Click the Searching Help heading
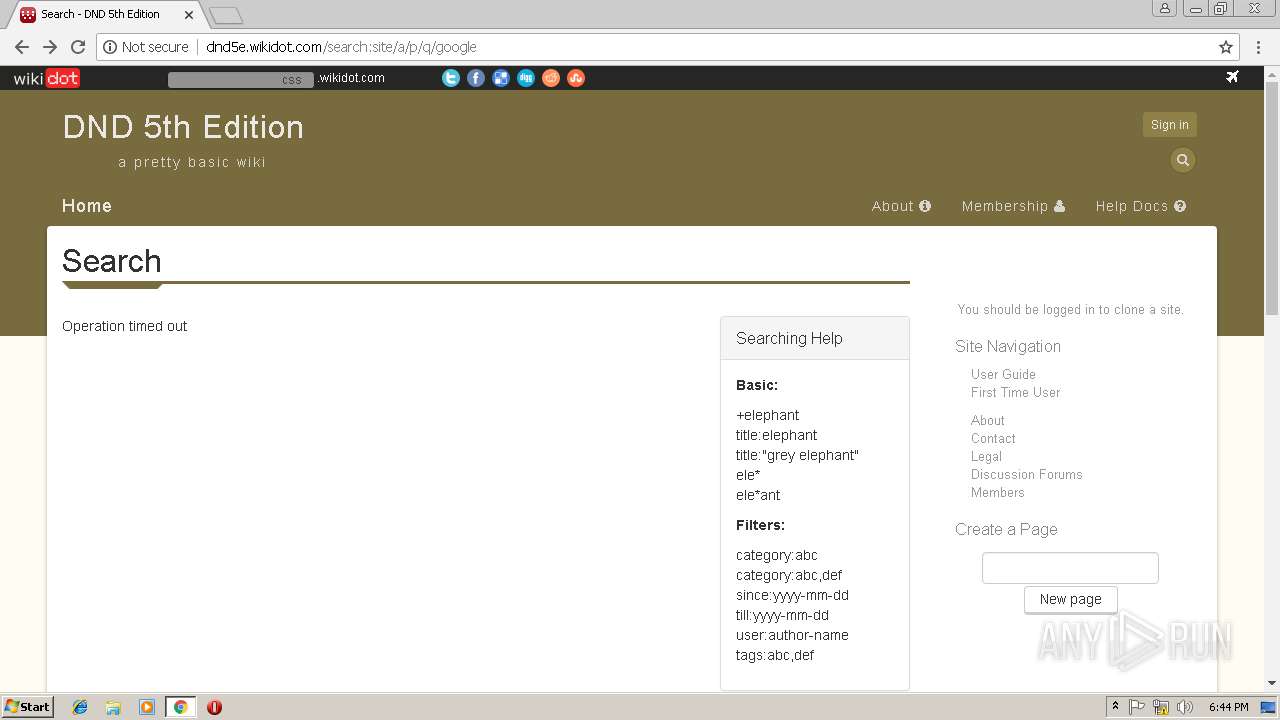1280x720 pixels. point(789,338)
